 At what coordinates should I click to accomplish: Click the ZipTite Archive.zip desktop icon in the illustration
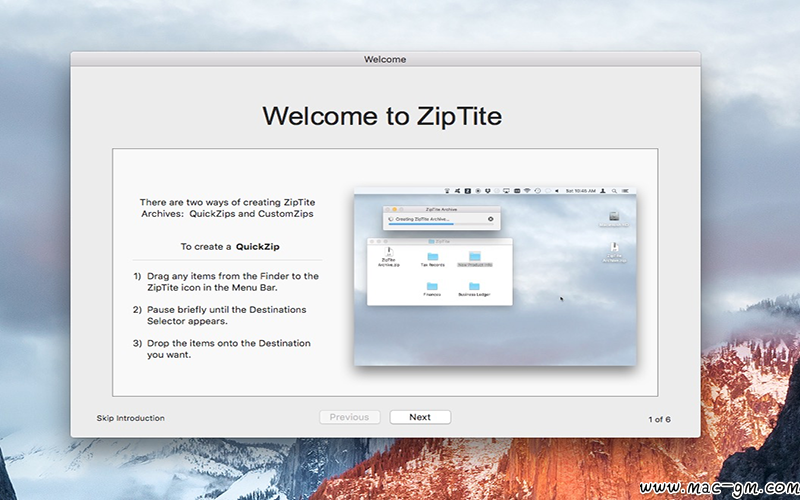[x=614, y=253]
